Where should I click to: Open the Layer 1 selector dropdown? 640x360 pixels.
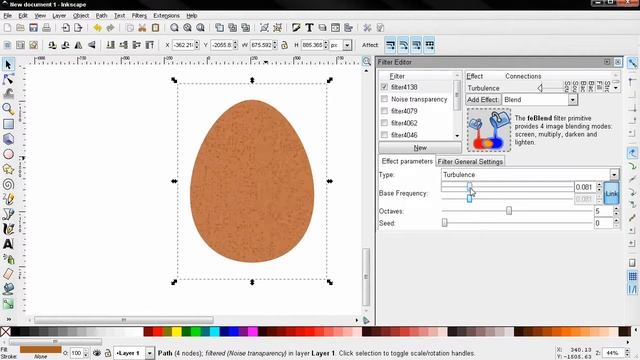click(150, 353)
